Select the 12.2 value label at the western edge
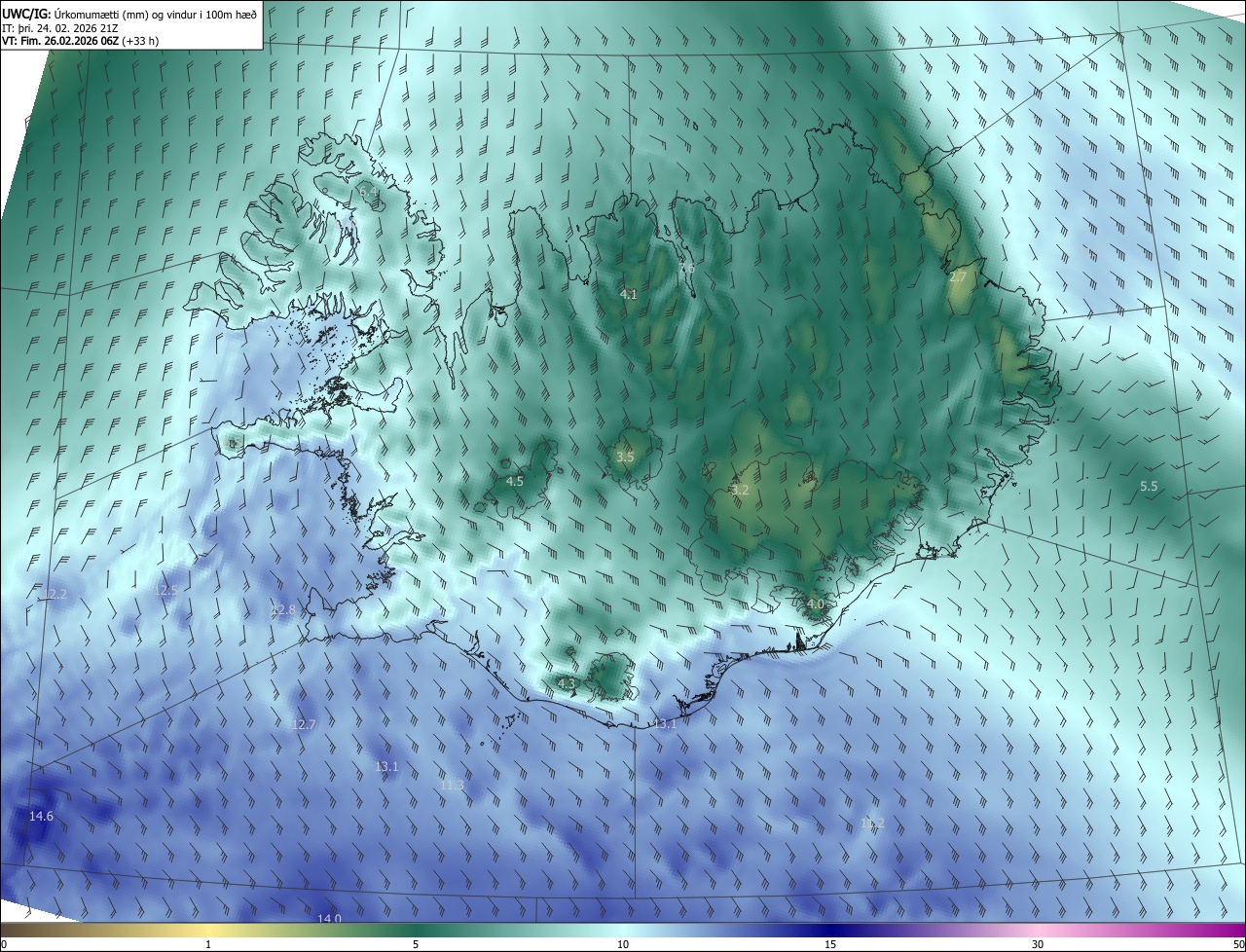Image resolution: width=1246 pixels, height=952 pixels. pyautogui.click(x=55, y=594)
